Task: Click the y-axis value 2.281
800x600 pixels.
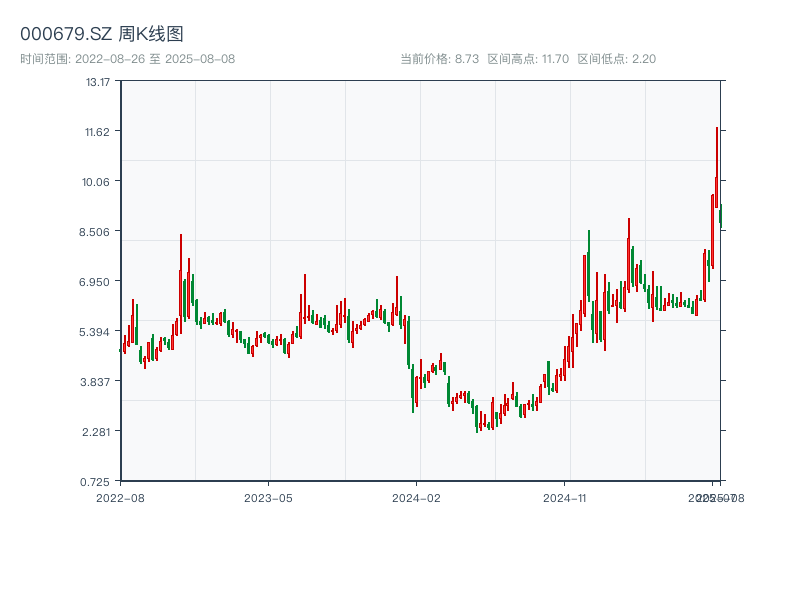Action: [96, 432]
